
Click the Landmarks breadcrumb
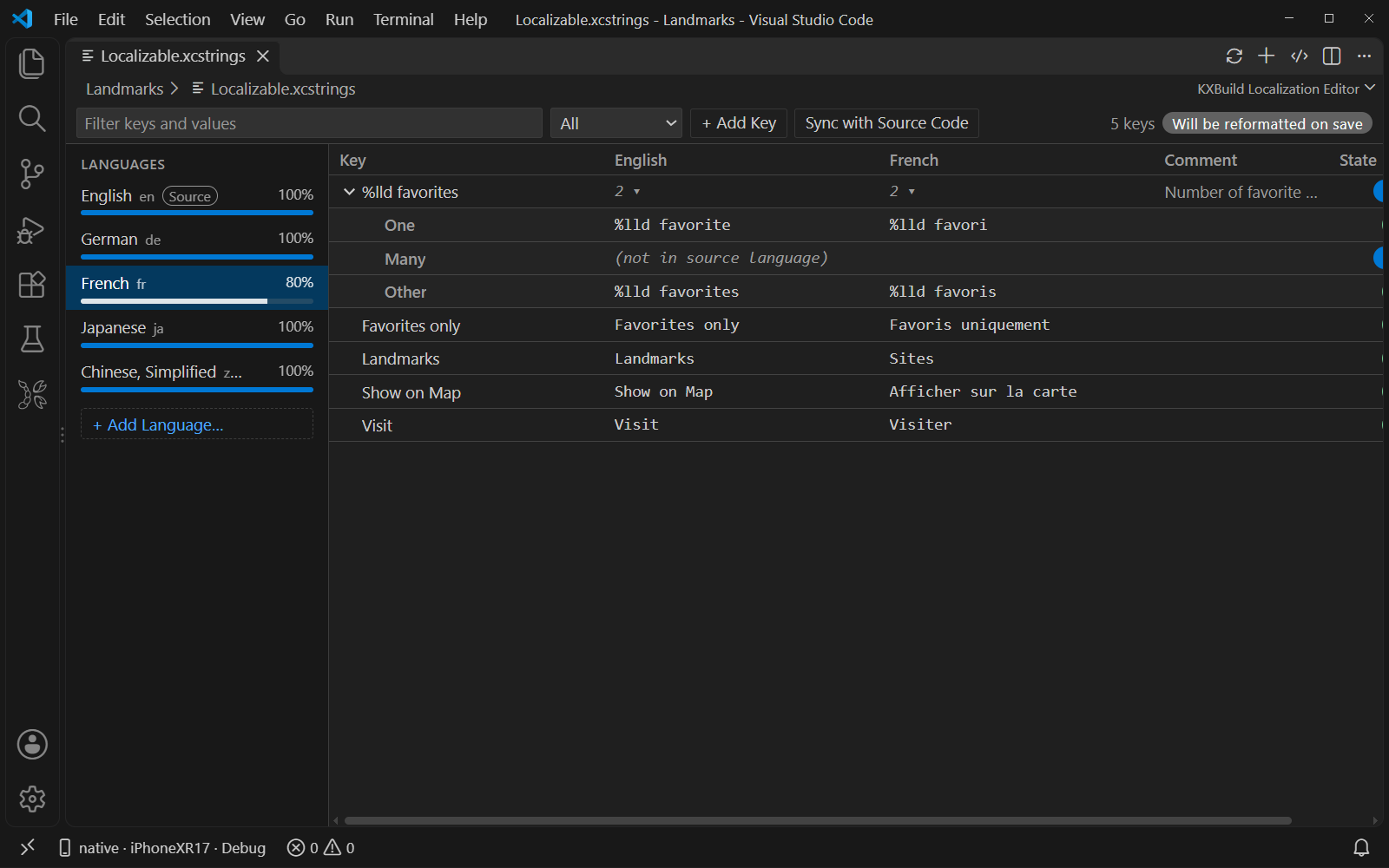tap(124, 89)
